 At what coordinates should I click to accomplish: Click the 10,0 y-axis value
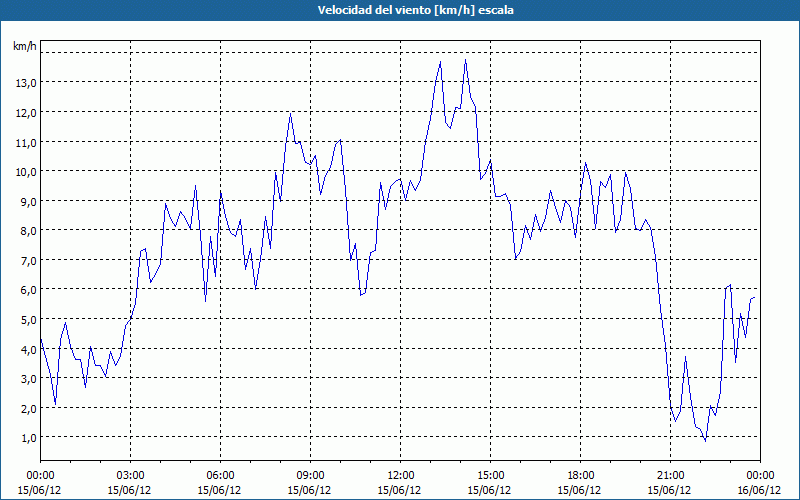click(x=26, y=172)
